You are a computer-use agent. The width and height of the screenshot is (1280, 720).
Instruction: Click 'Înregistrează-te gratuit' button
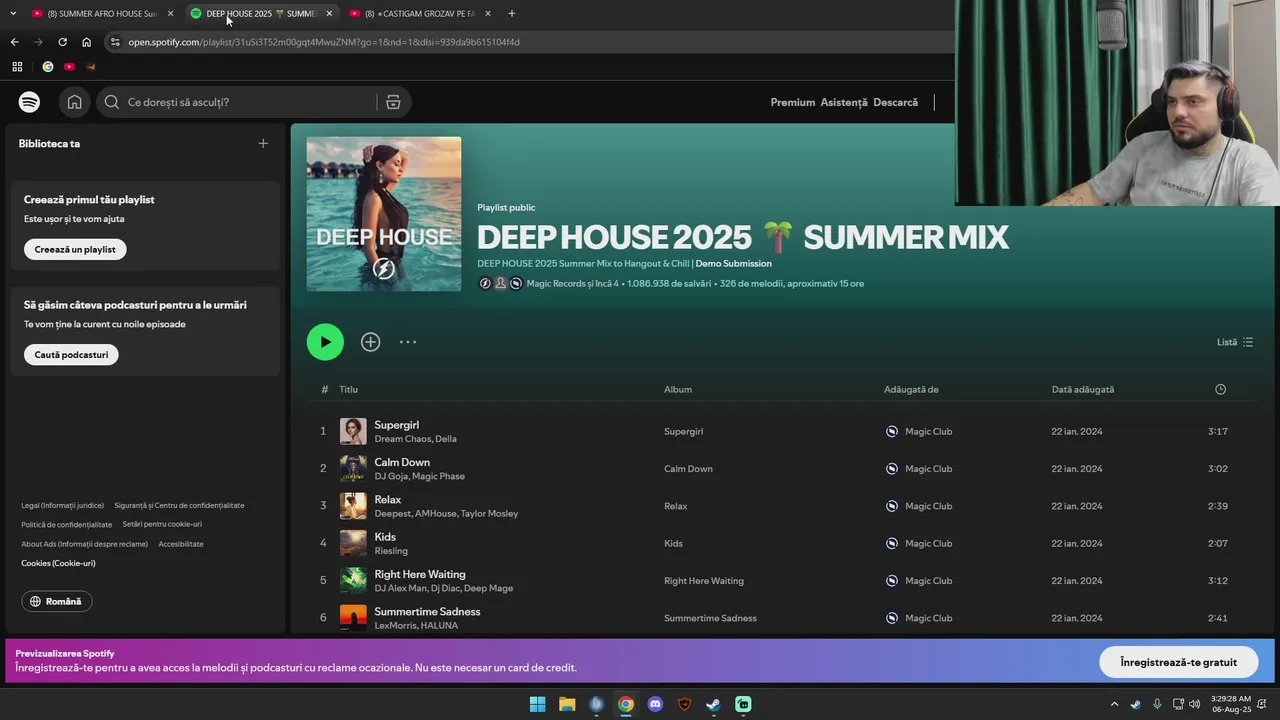1178,662
